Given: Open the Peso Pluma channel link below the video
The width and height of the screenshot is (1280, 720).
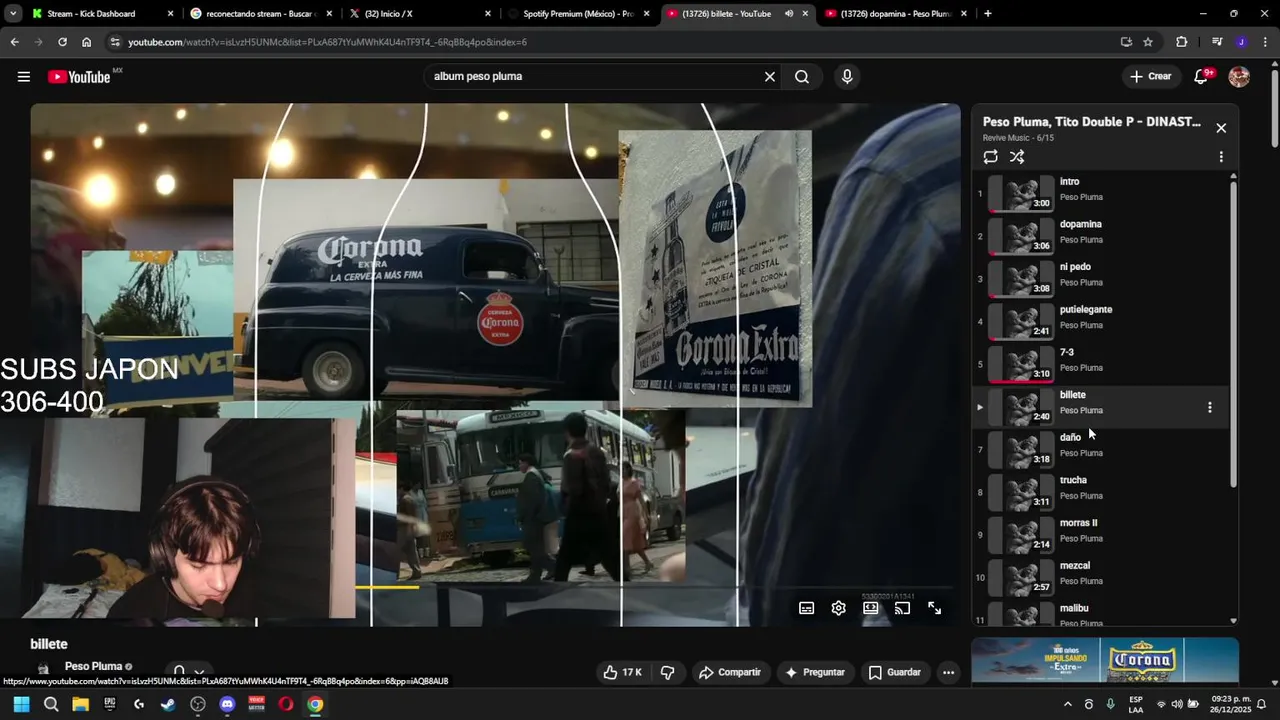Looking at the screenshot, I should pos(93,666).
